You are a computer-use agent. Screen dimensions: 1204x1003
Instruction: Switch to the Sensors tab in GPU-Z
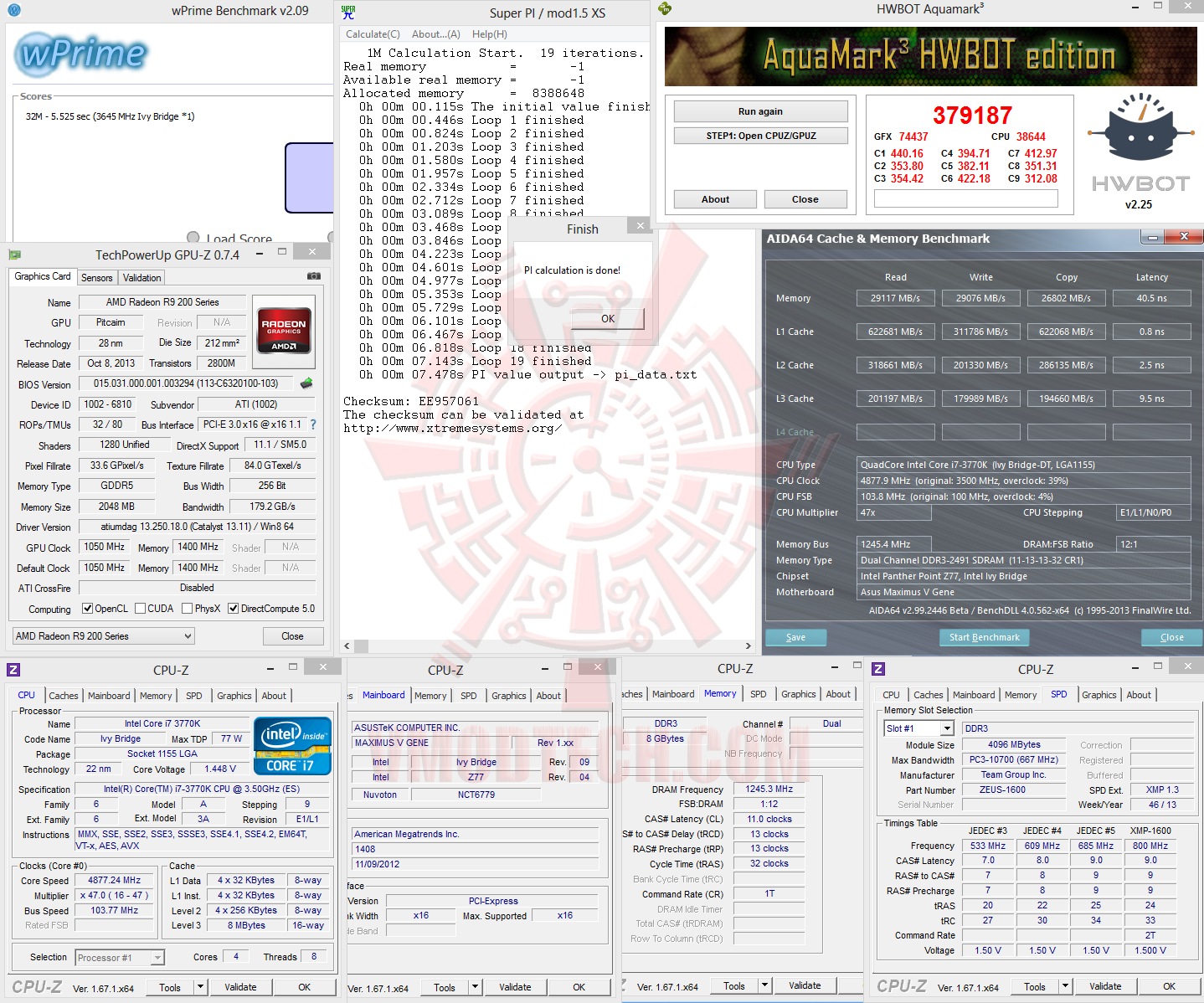click(x=97, y=278)
